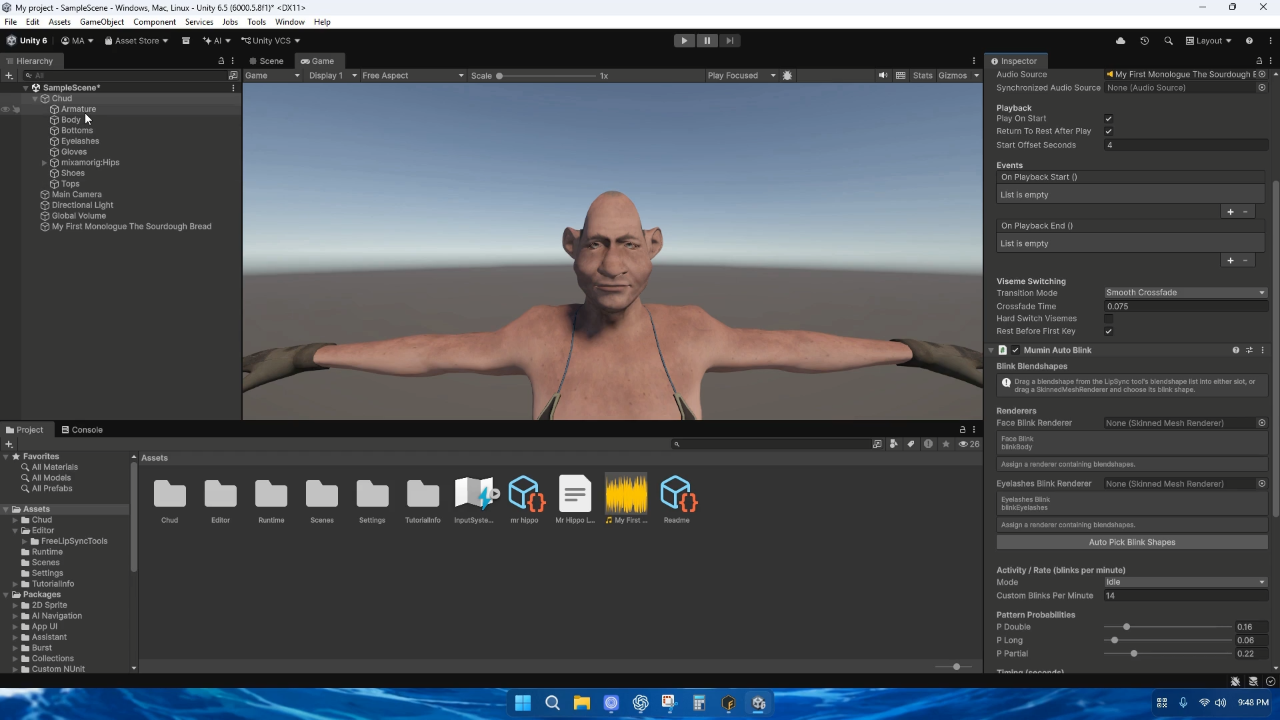
Task: Click the Crossfade Time input field
Action: point(1185,306)
